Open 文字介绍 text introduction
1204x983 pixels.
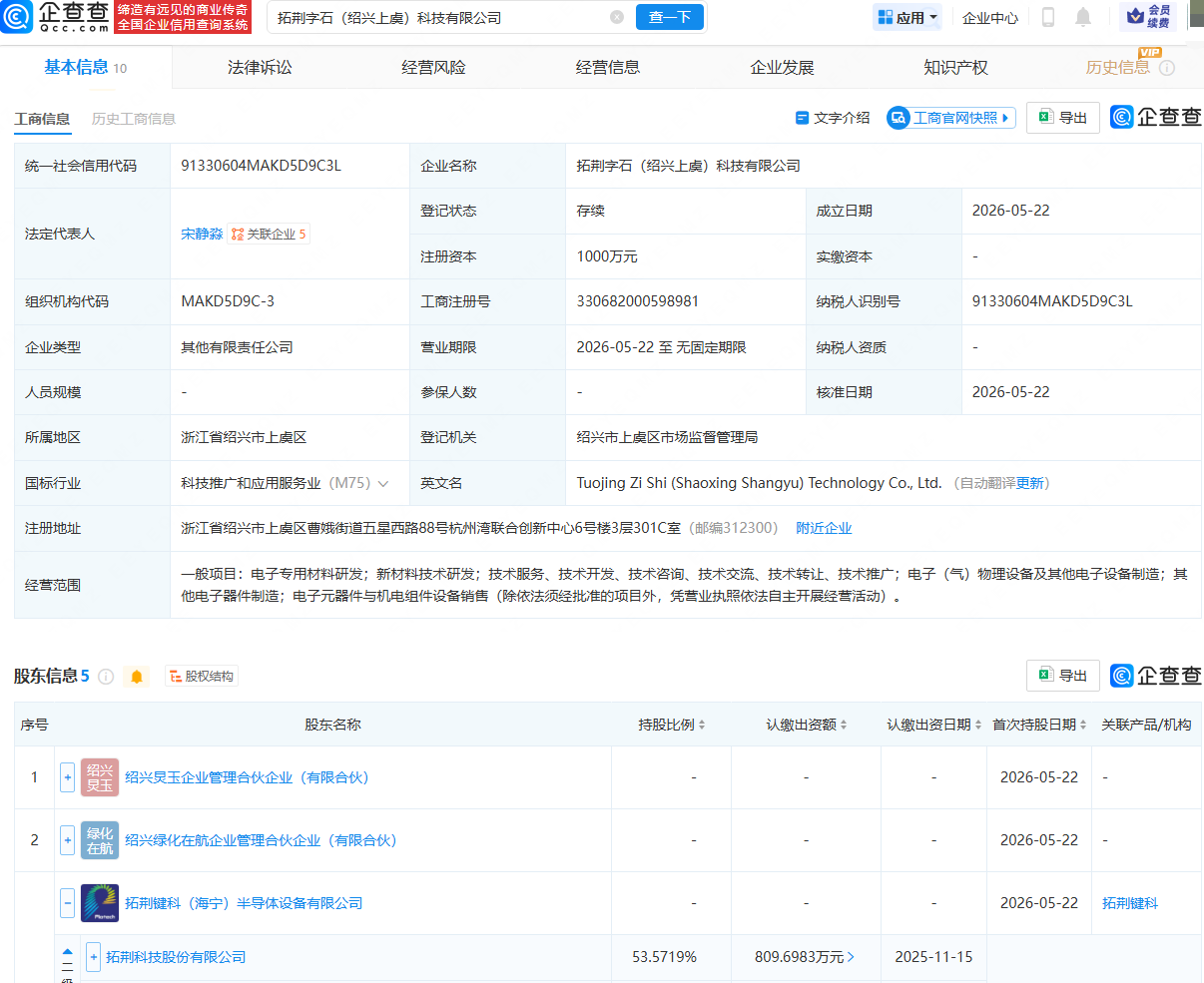833,118
